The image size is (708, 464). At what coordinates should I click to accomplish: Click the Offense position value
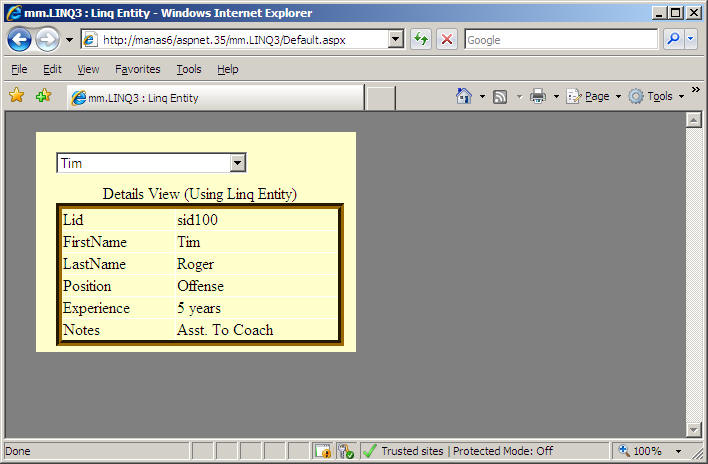(200, 286)
